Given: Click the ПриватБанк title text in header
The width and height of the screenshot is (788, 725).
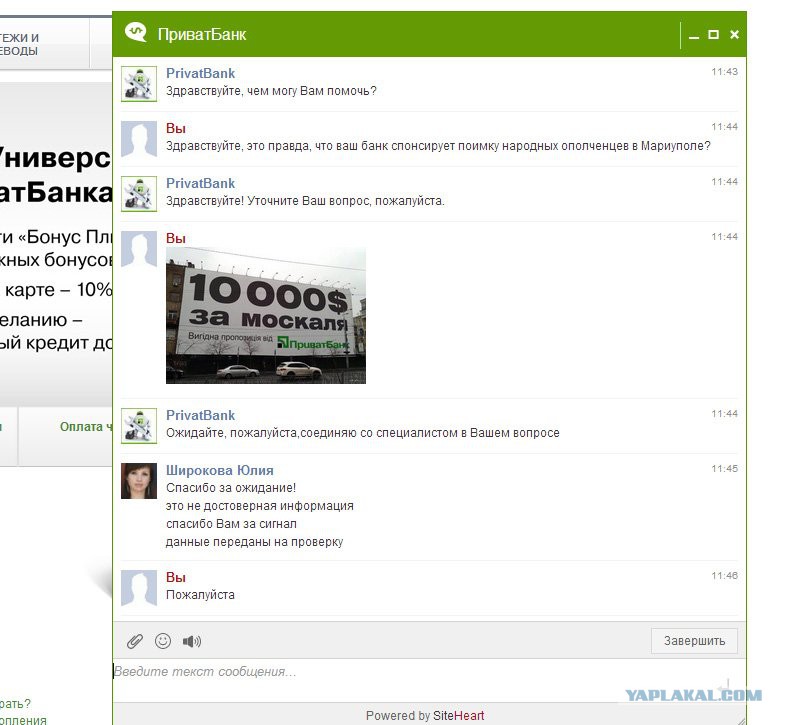Looking at the screenshot, I should tap(202, 34).
